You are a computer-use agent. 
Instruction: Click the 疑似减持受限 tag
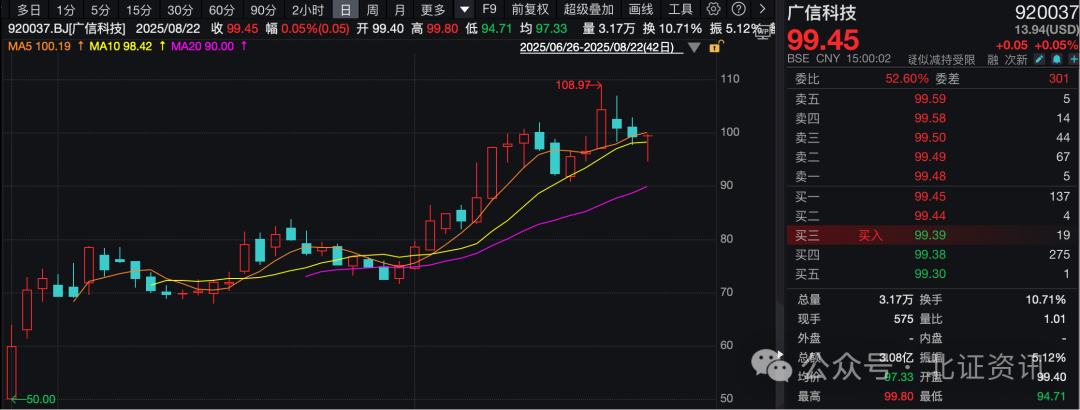(942, 60)
